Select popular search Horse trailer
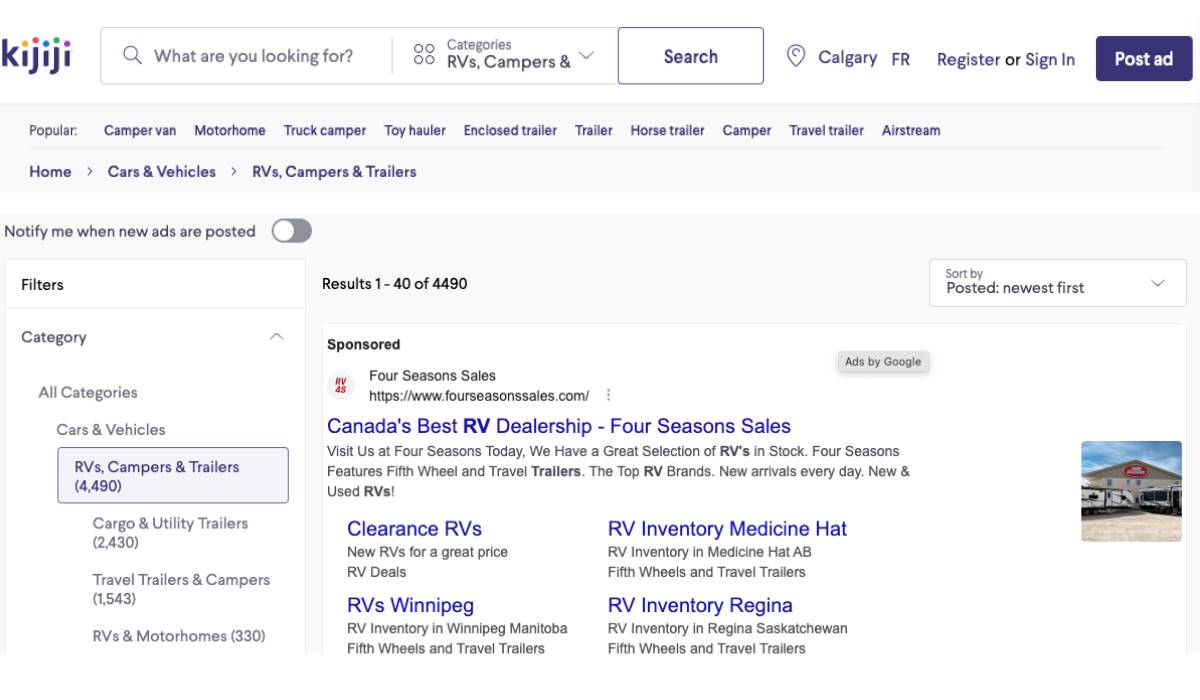The width and height of the screenshot is (1200, 700). tap(667, 130)
